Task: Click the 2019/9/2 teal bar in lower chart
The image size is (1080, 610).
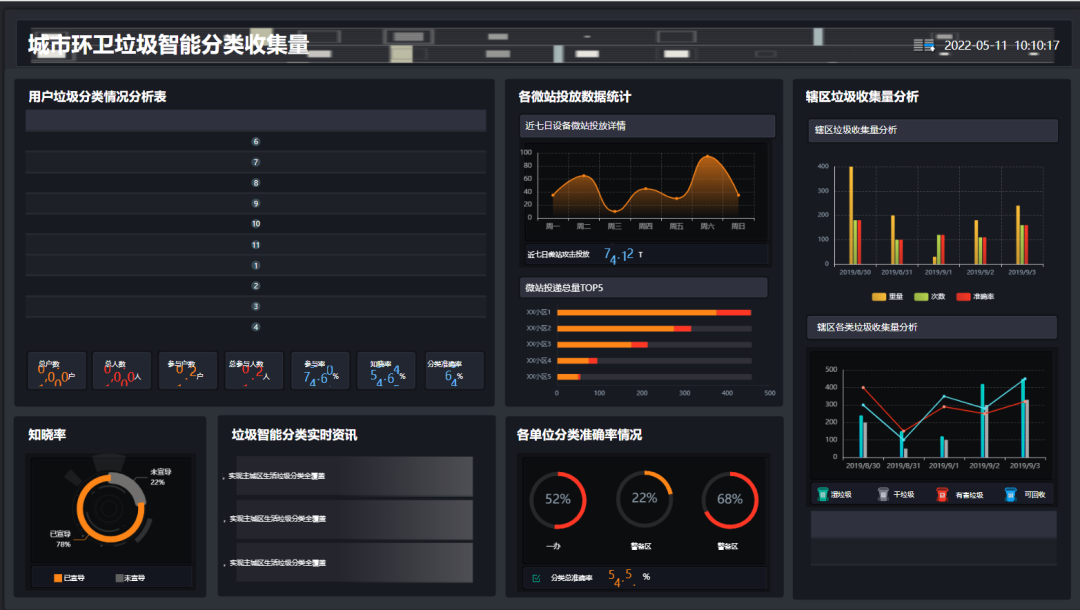Action: point(982,421)
